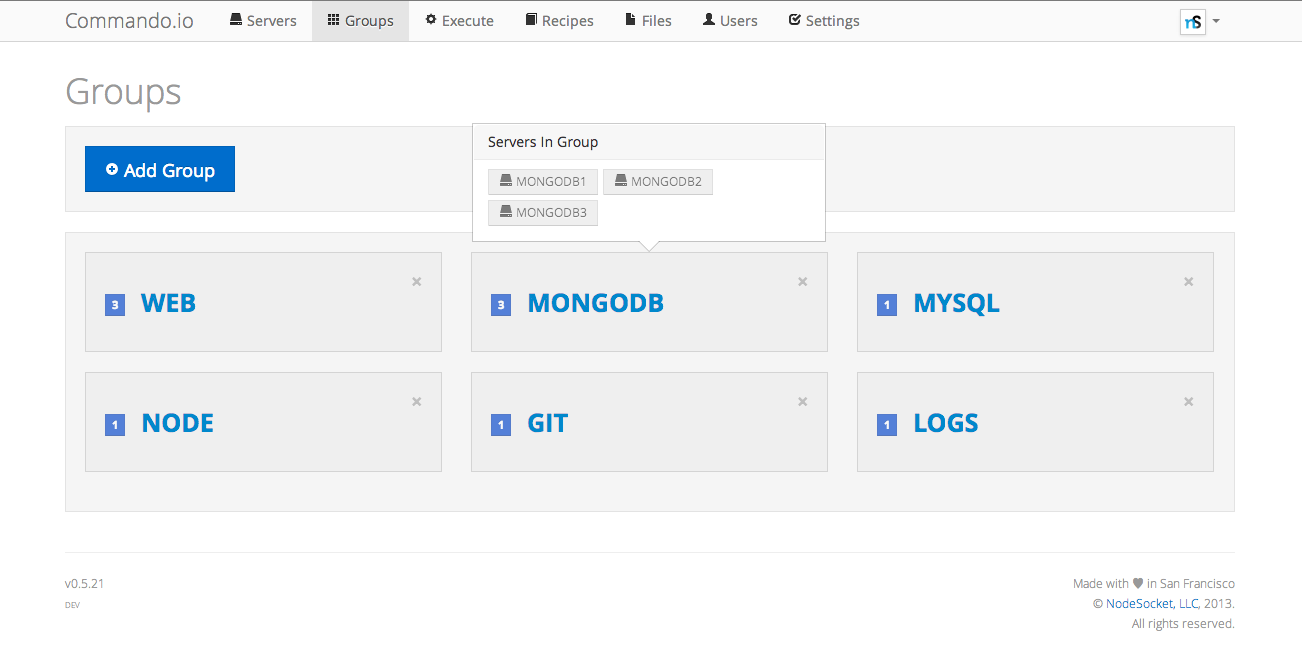Viewport: 1302px width, 671px height.
Task: Click the Groups page heading
Action: point(123,92)
